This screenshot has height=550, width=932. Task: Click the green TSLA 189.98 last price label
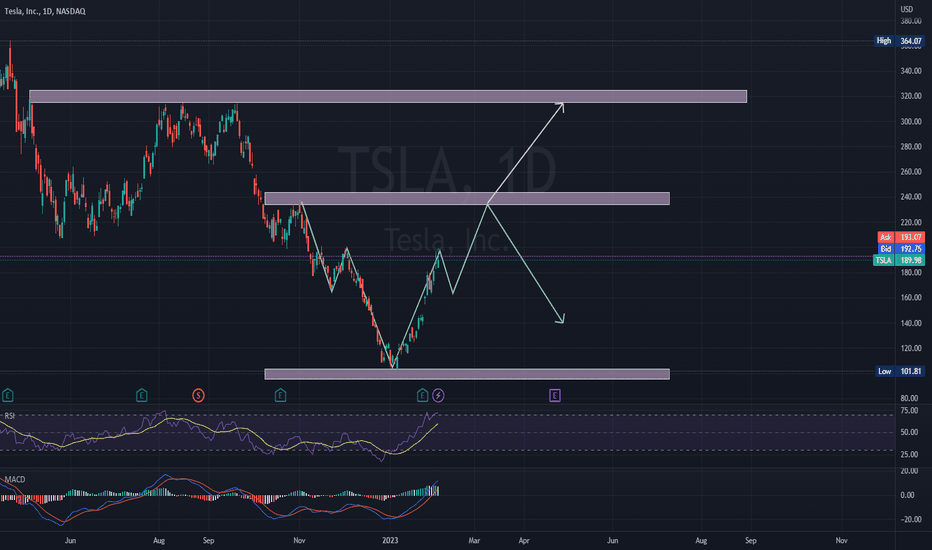899,260
